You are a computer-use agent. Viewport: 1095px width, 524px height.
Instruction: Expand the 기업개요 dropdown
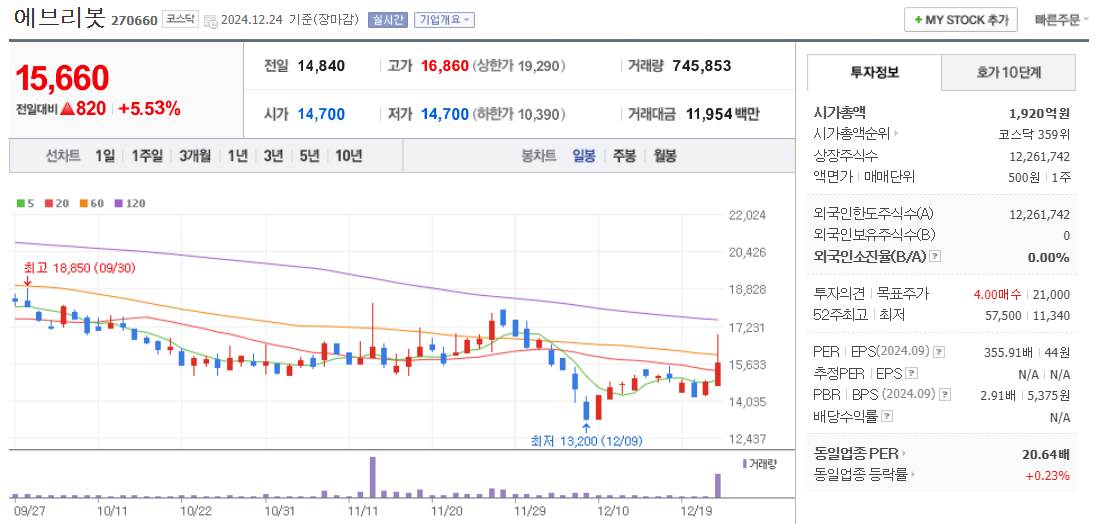click(x=444, y=20)
